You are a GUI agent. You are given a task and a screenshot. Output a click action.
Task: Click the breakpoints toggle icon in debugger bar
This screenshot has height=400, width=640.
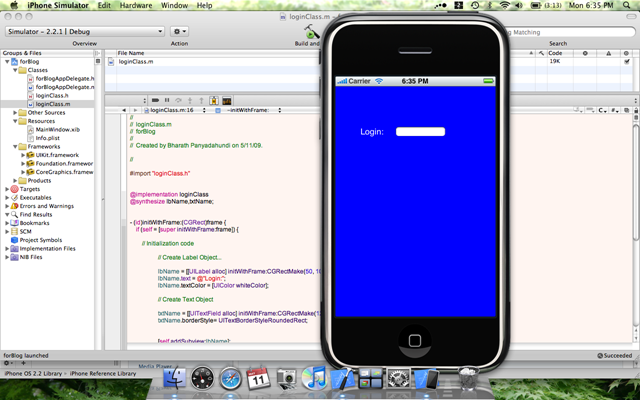coord(155,100)
